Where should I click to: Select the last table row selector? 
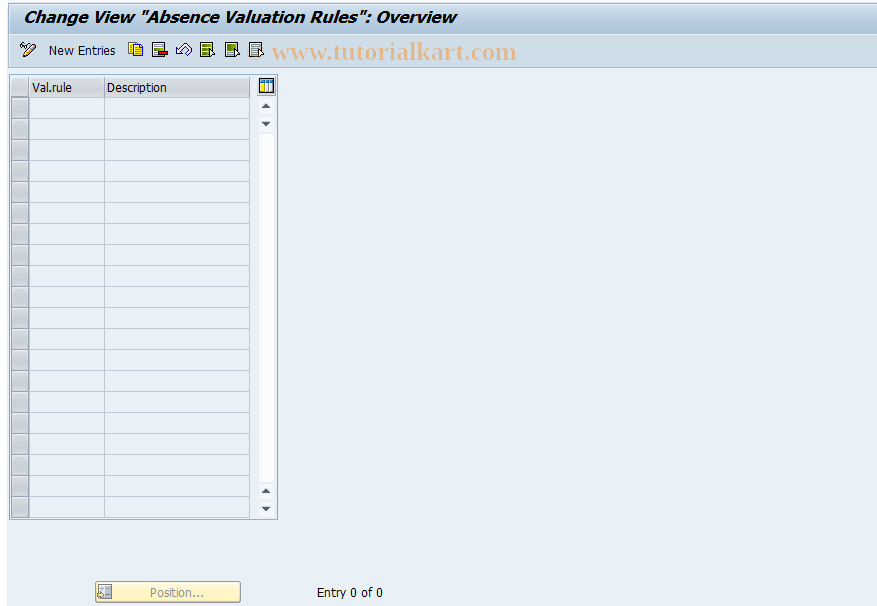tap(20, 507)
